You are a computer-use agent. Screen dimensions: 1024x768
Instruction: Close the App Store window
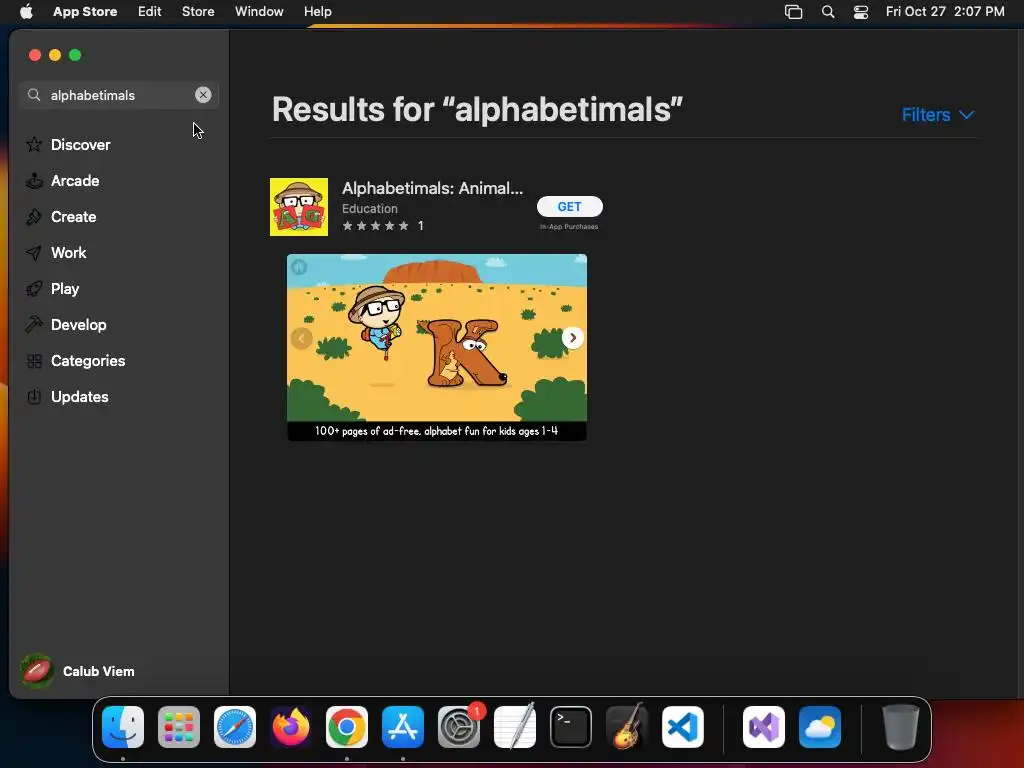[35, 55]
